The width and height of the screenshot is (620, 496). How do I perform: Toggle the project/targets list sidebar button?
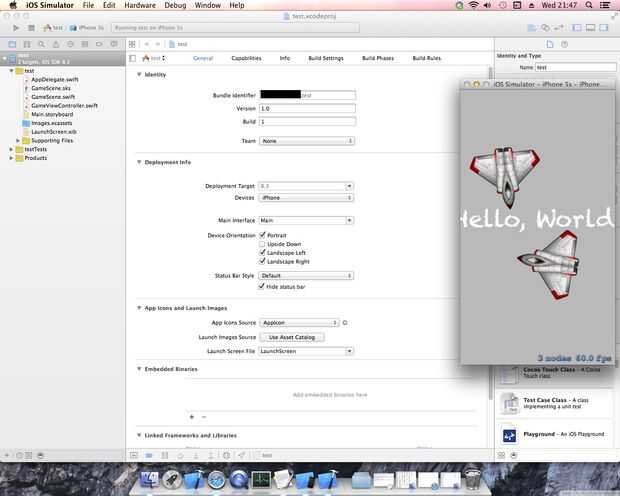pyautogui.click(x=133, y=59)
